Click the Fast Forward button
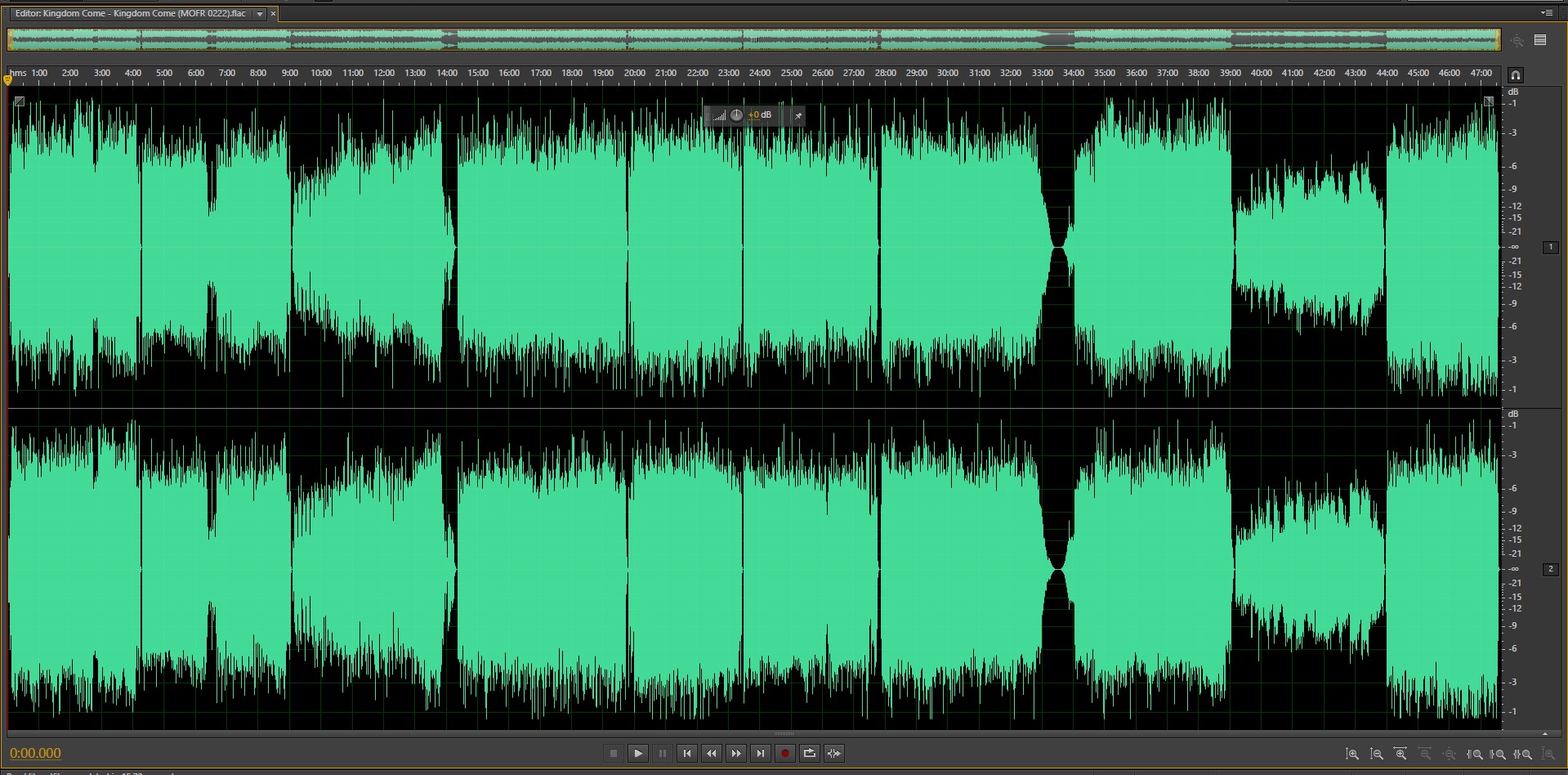This screenshot has height=775, width=1568. coord(736,754)
